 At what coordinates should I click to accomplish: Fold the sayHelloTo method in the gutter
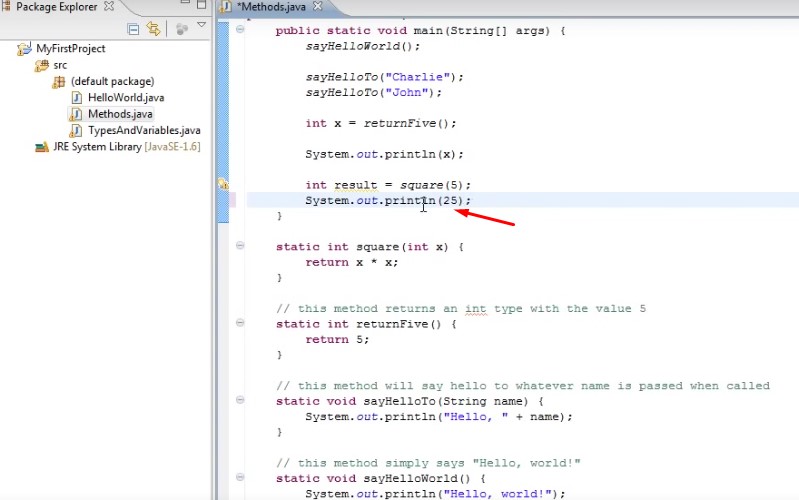(240, 401)
